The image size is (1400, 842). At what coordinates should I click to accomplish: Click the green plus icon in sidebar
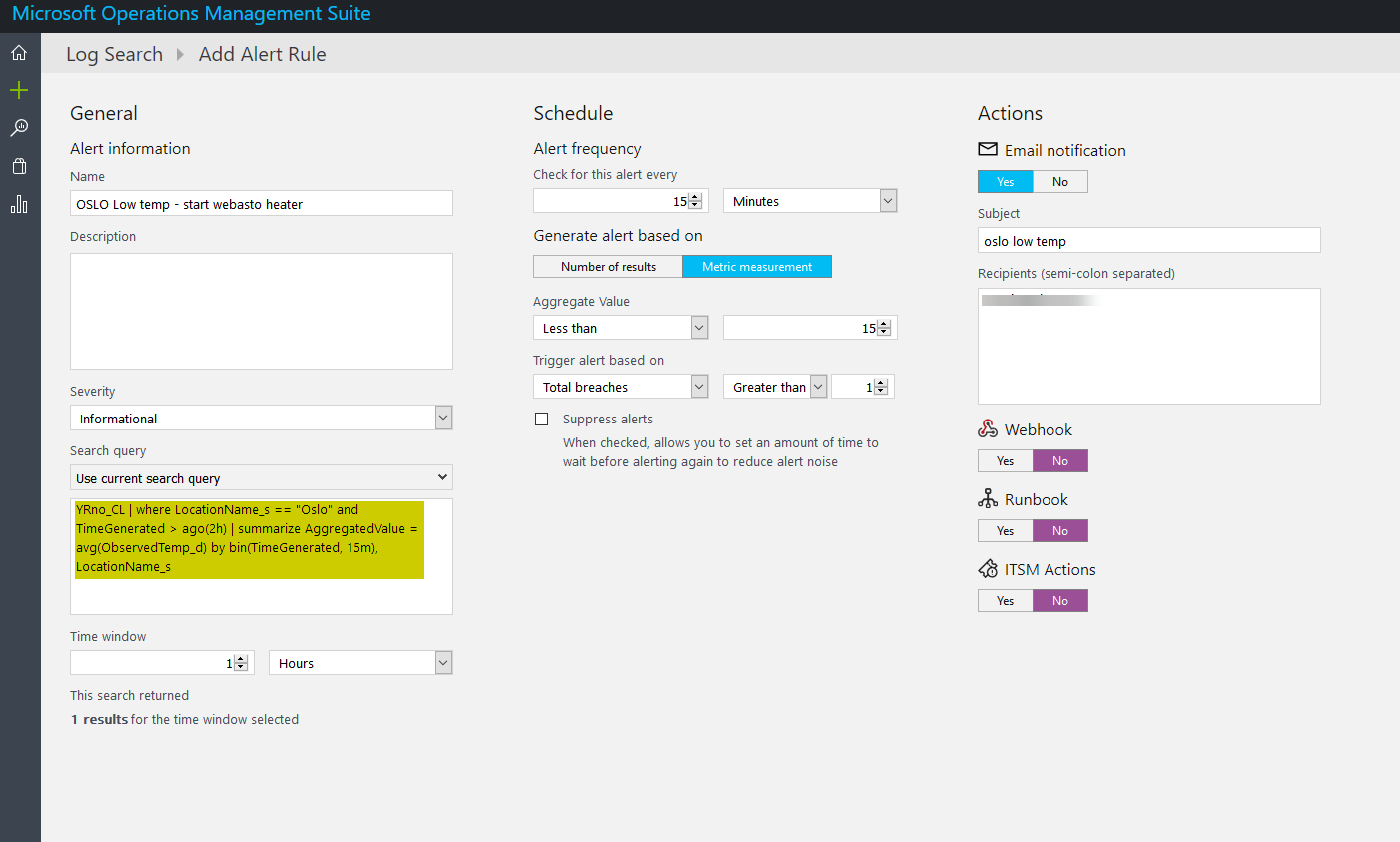point(19,91)
